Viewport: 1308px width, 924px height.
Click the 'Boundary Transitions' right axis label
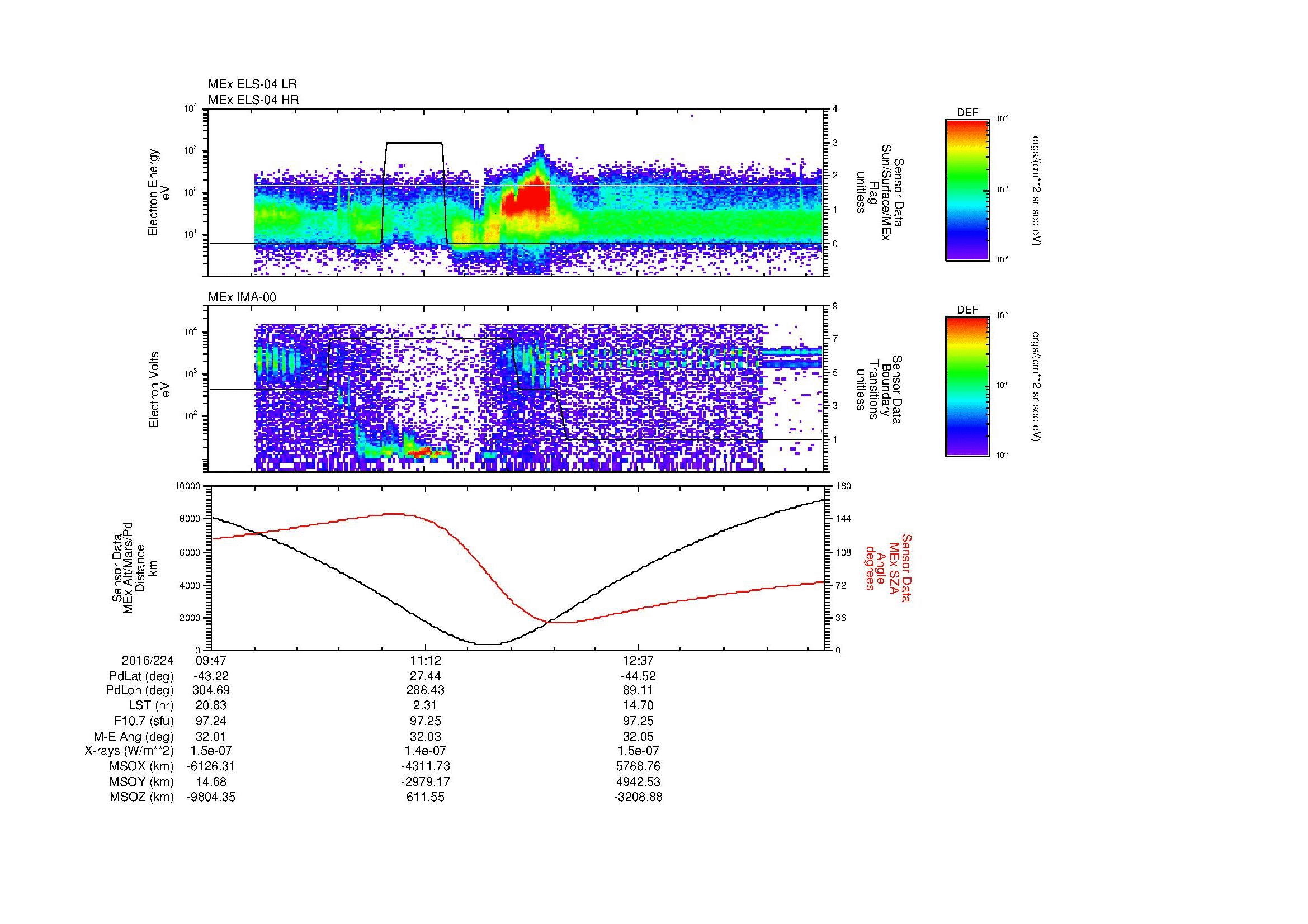[880, 390]
